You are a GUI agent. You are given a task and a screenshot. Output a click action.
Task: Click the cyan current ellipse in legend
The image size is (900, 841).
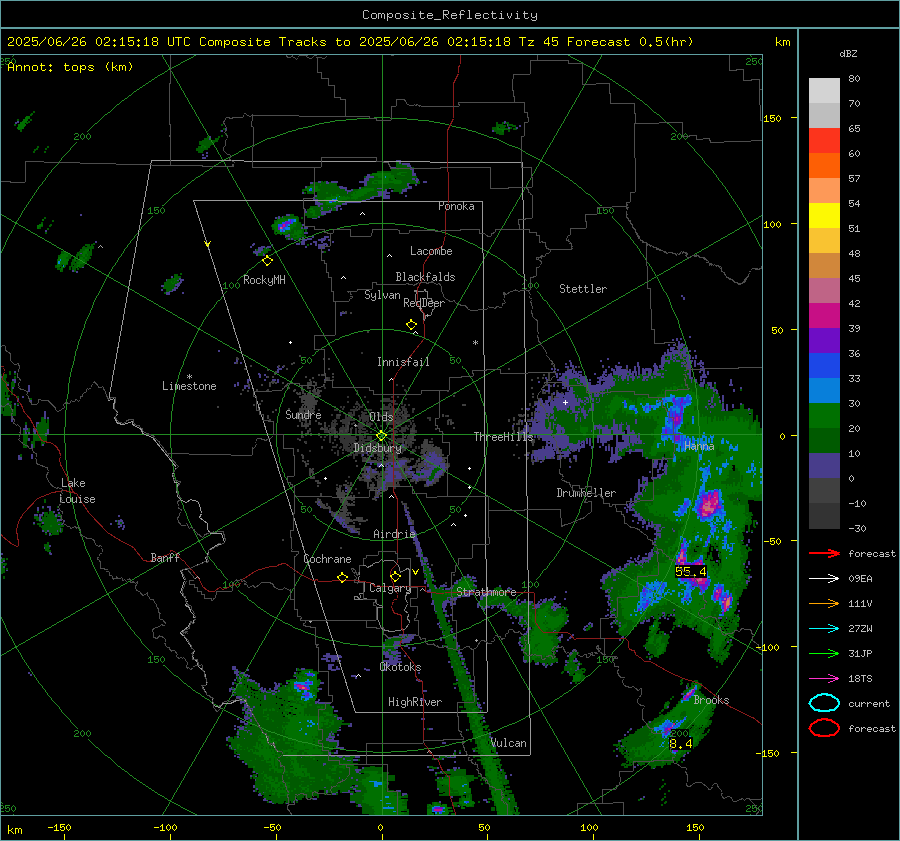pos(824,703)
